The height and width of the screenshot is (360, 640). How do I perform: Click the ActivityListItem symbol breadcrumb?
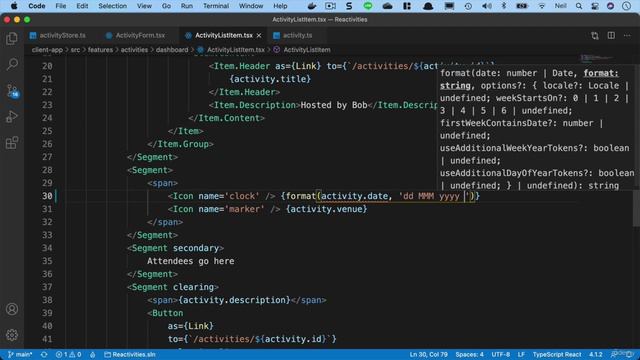pos(307,50)
